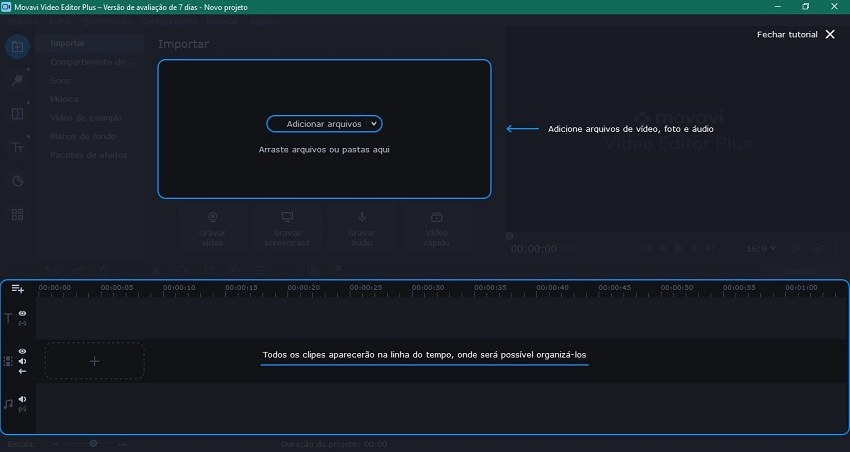
Task: Mute the music audio track
Action: pyautogui.click(x=22, y=399)
